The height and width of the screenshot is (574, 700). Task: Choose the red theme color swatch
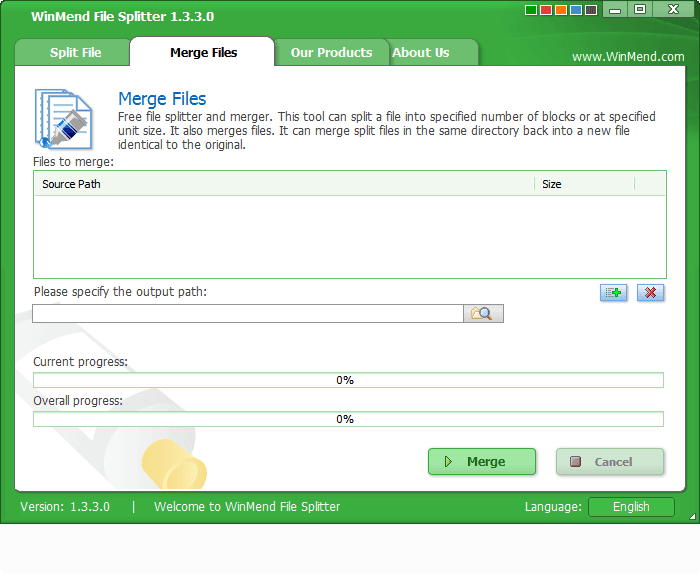[x=546, y=10]
